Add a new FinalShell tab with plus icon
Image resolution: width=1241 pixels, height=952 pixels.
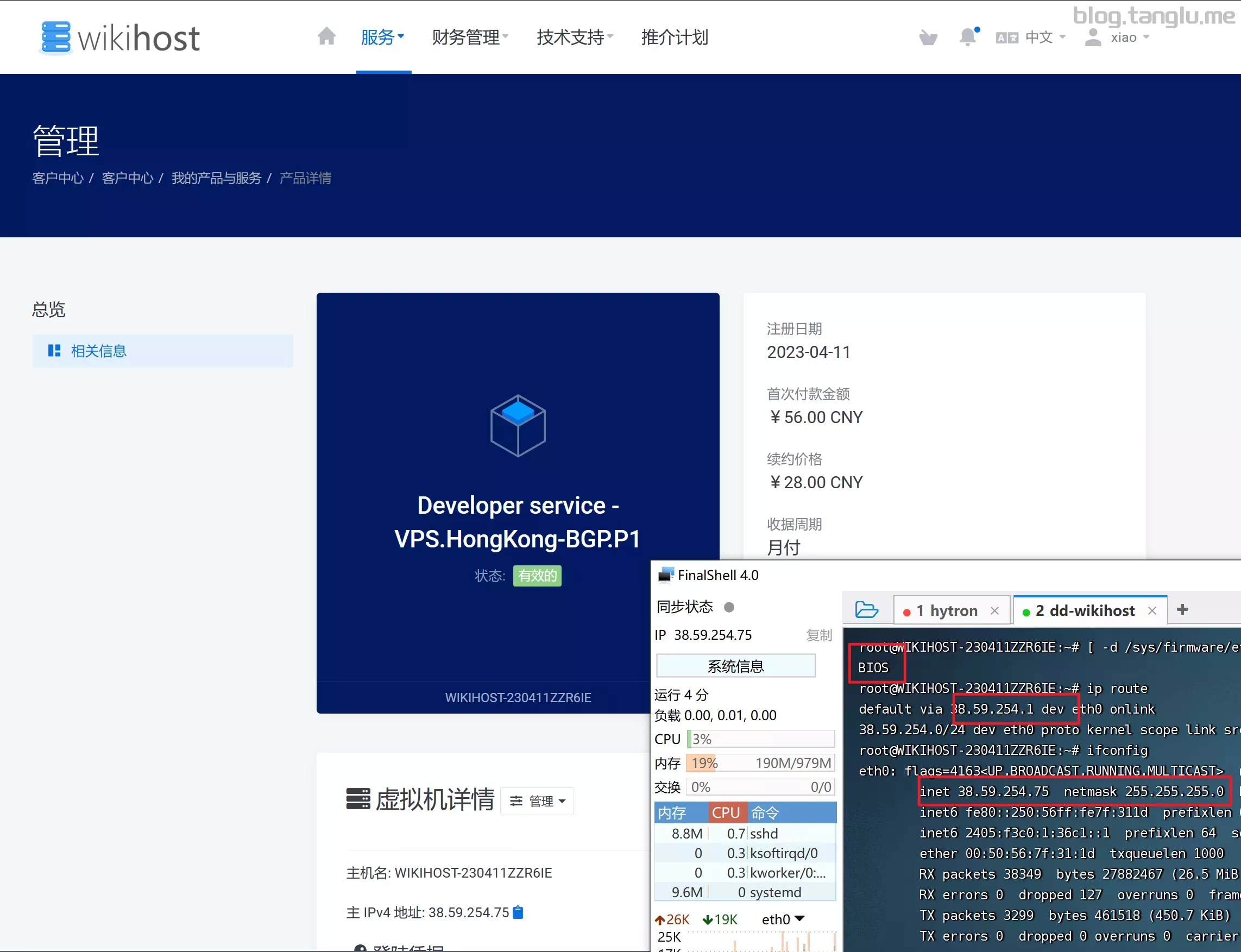1182,610
